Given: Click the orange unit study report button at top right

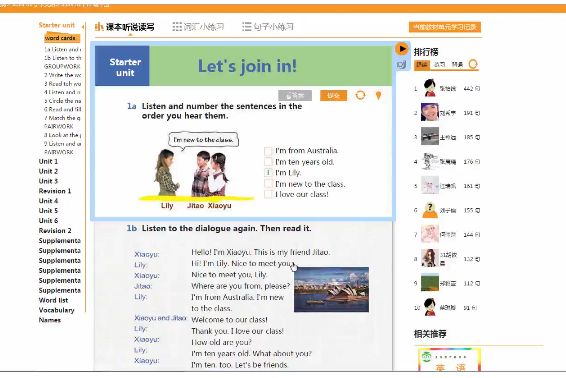Looking at the screenshot, I should pyautogui.click(x=445, y=27).
